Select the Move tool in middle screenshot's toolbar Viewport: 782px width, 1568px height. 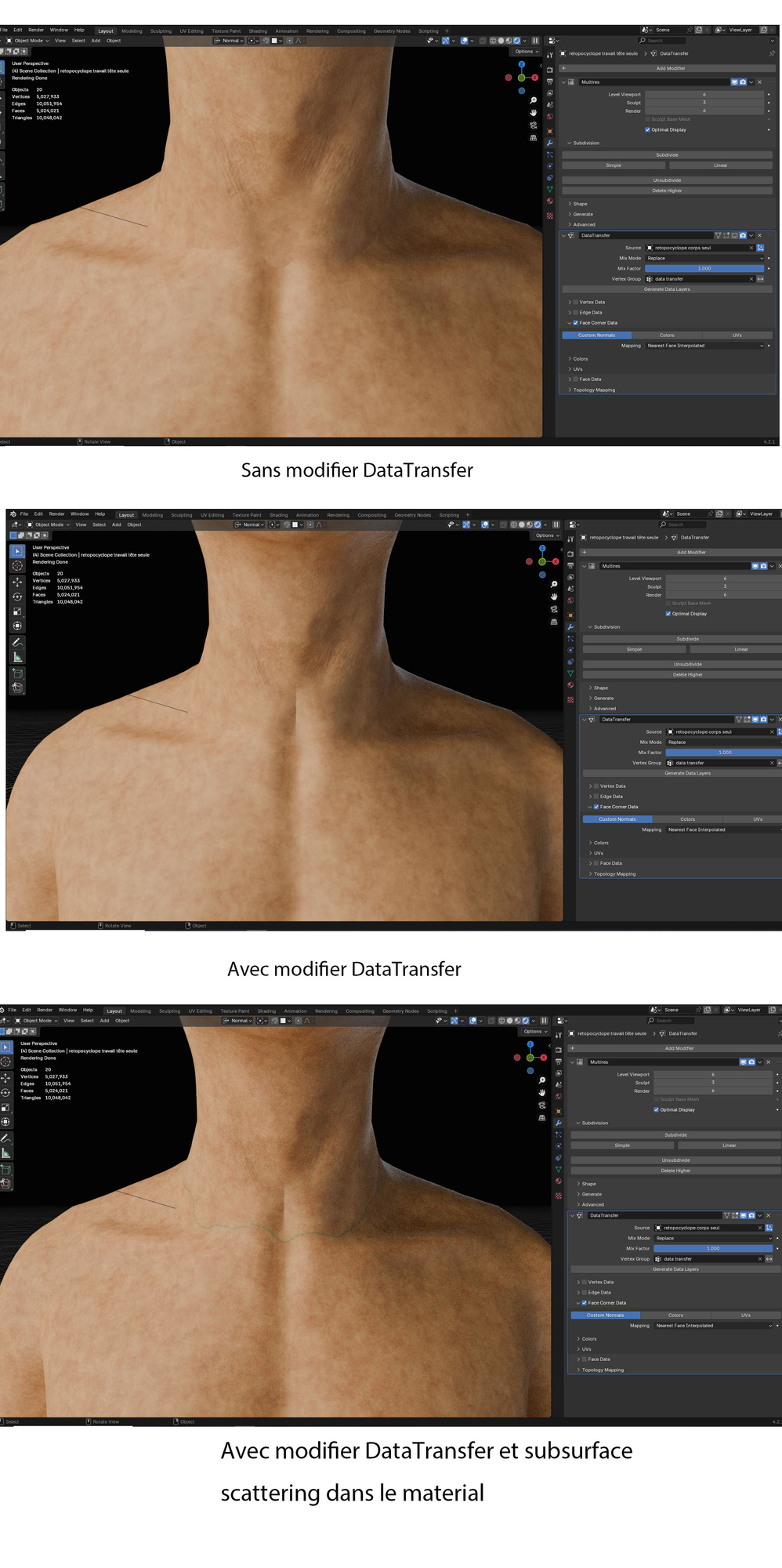click(x=17, y=582)
